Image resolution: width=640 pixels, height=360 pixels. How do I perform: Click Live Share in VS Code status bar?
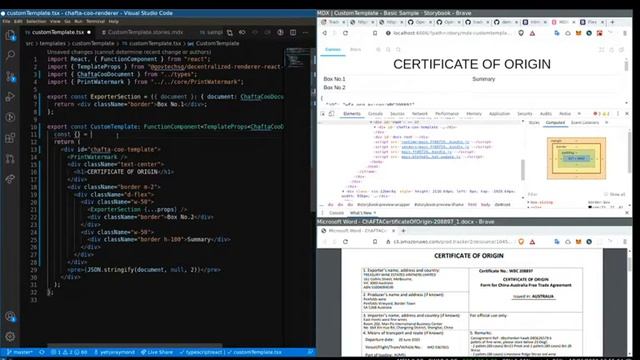point(157,352)
